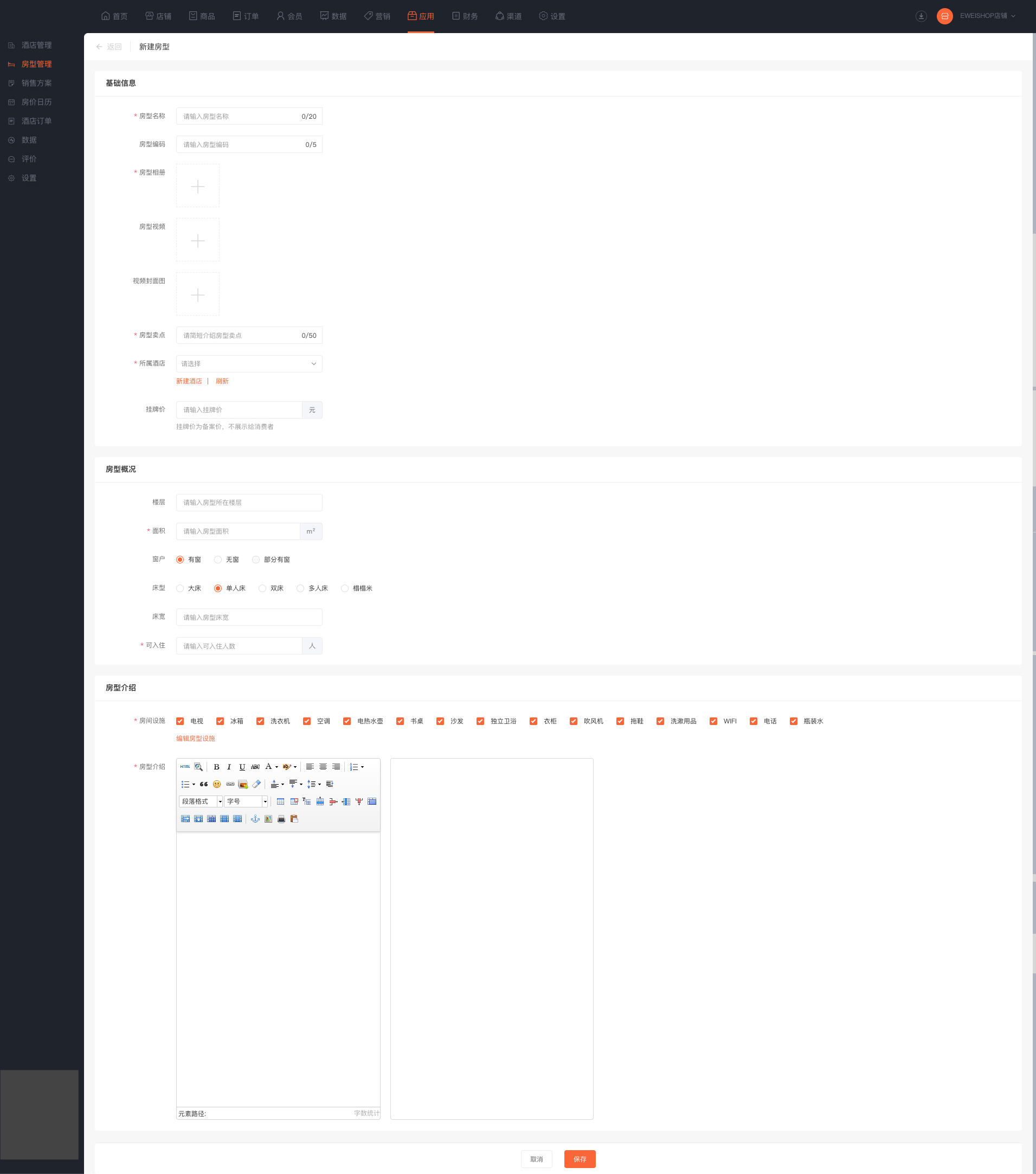Insert blockquote in editor

pyautogui.click(x=204, y=784)
